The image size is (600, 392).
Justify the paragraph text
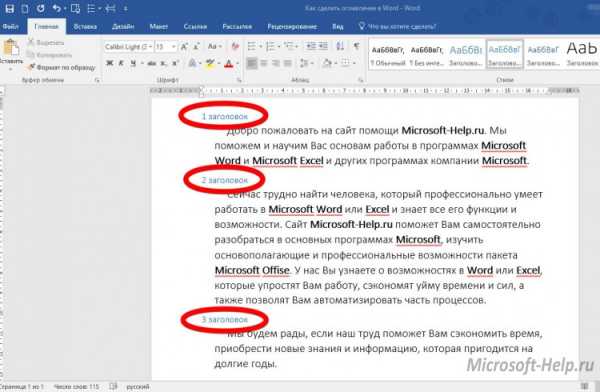point(288,63)
